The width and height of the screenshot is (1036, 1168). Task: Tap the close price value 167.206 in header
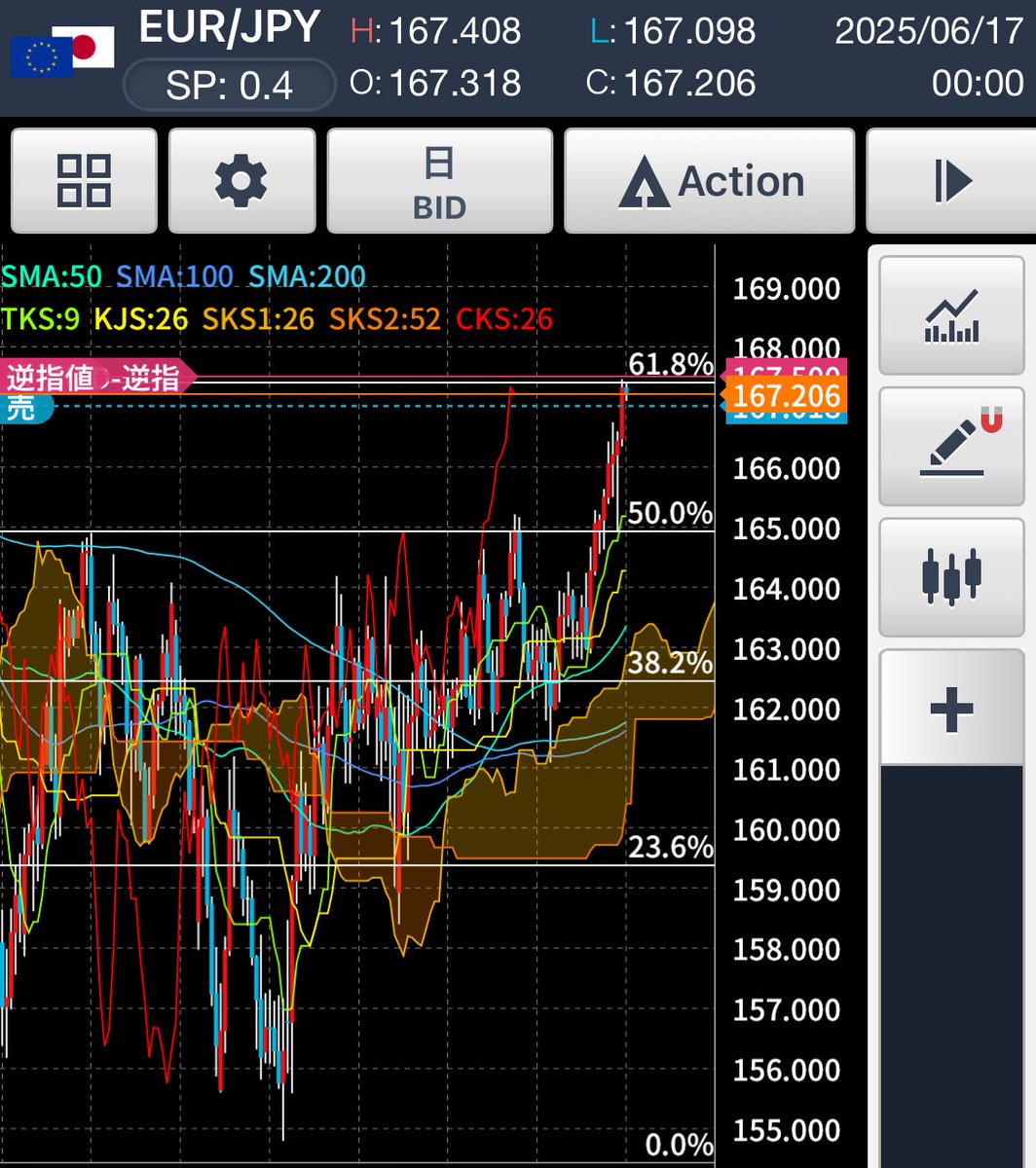689,83
